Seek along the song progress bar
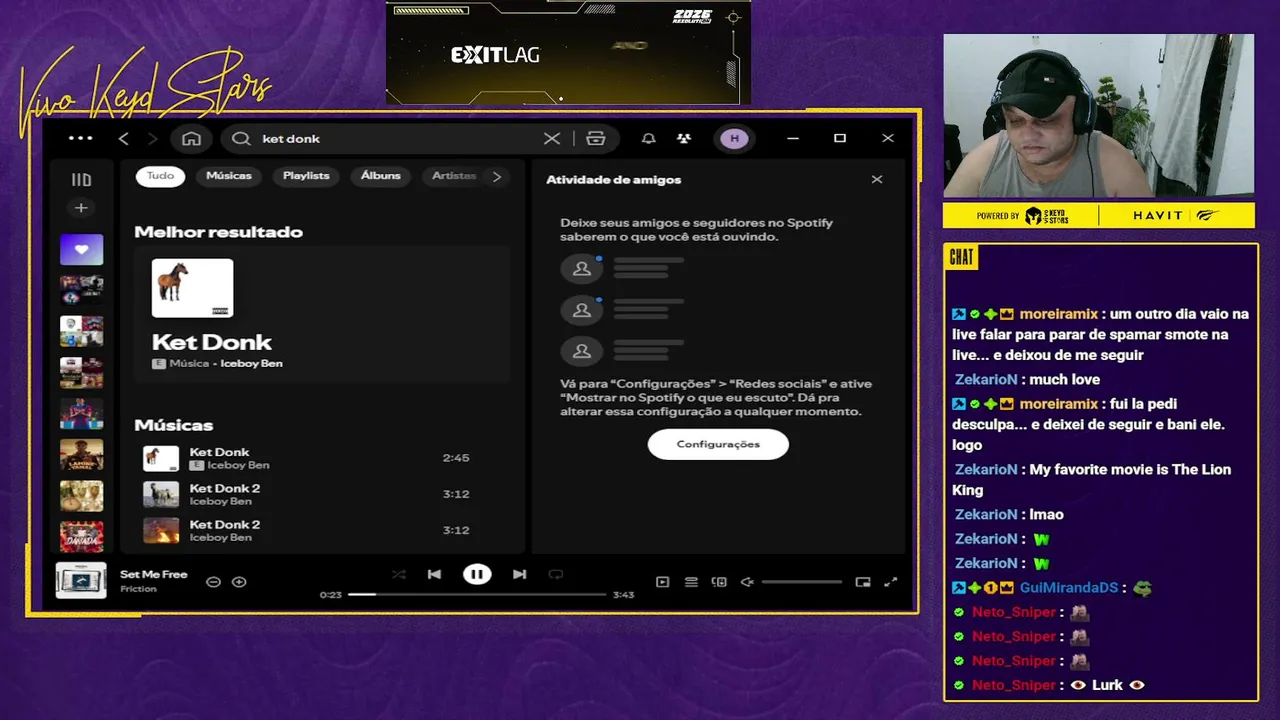The image size is (1280, 720). (477, 594)
